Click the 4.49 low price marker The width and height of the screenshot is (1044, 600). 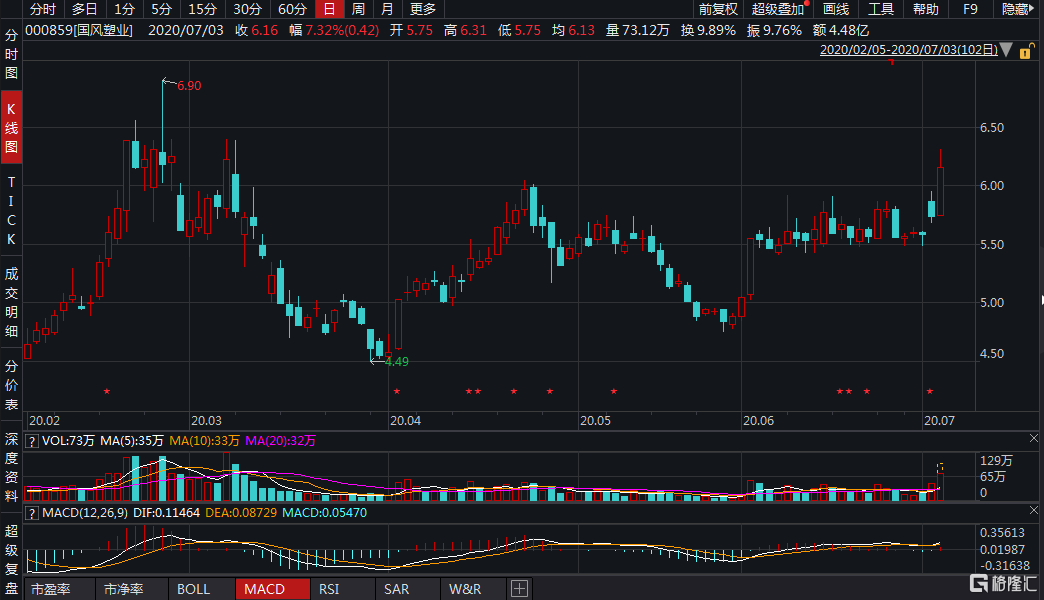point(396,361)
